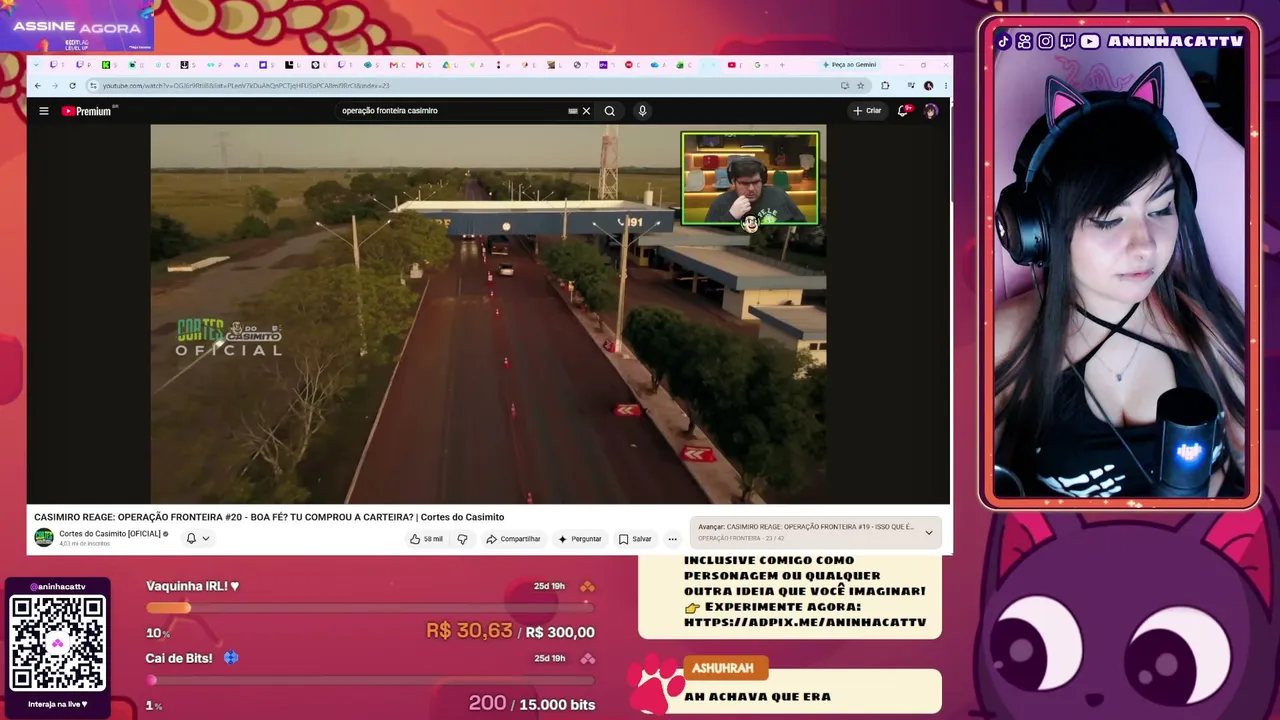
Task: Click the 'AH ACHAVA QUE ERA' chat message
Action: click(x=757, y=697)
